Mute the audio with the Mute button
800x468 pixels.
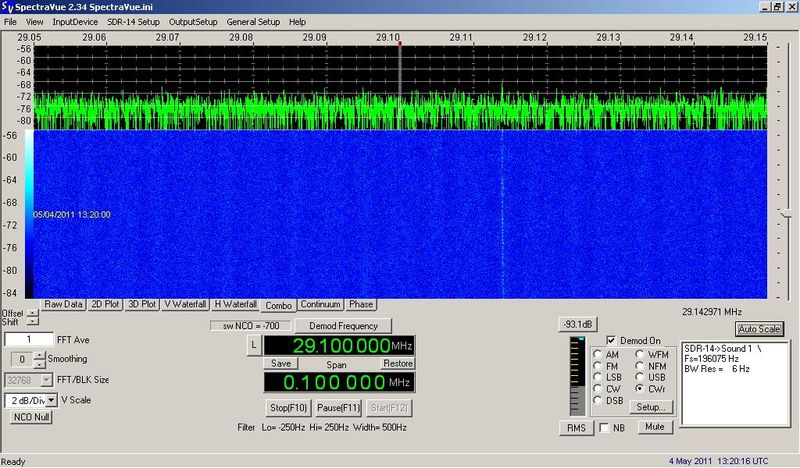654,427
